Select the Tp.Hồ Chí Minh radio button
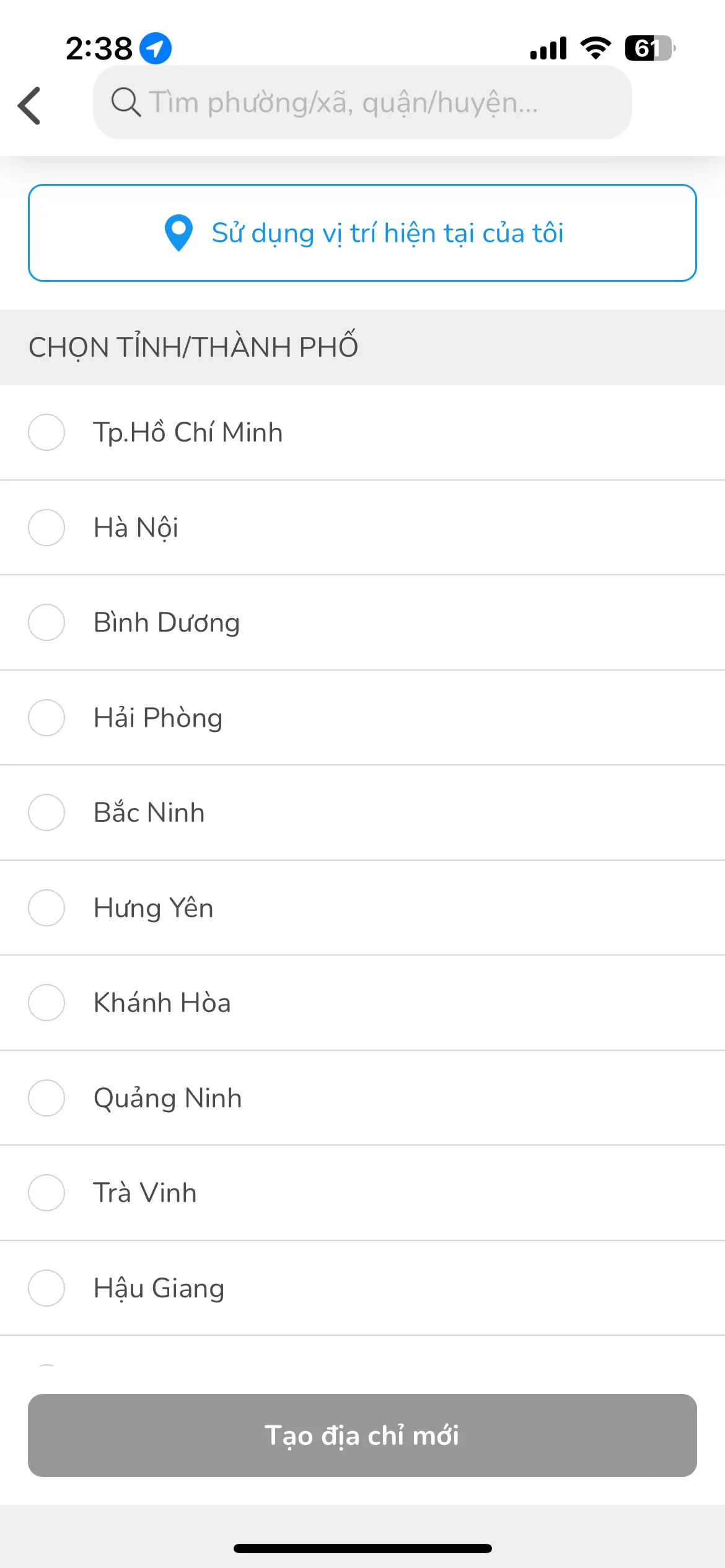Screen dimensions: 725x1568 (x=46, y=432)
